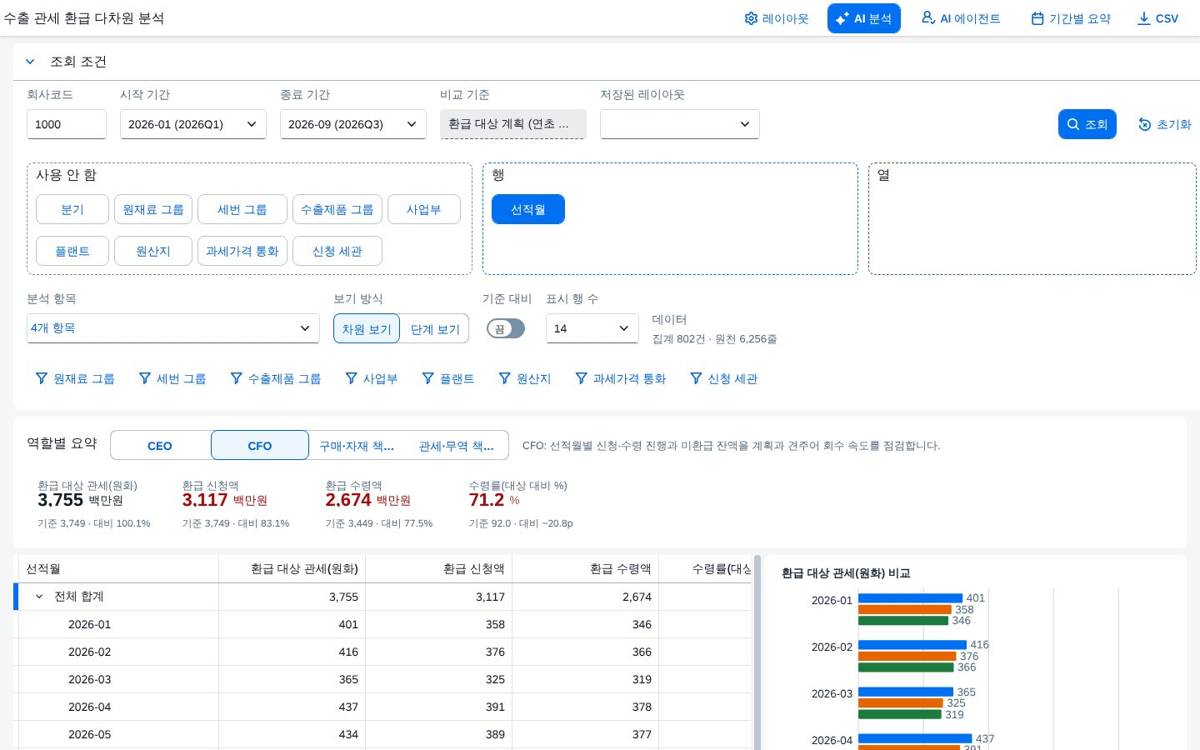Open the 종료 기간 dropdown

point(353,124)
